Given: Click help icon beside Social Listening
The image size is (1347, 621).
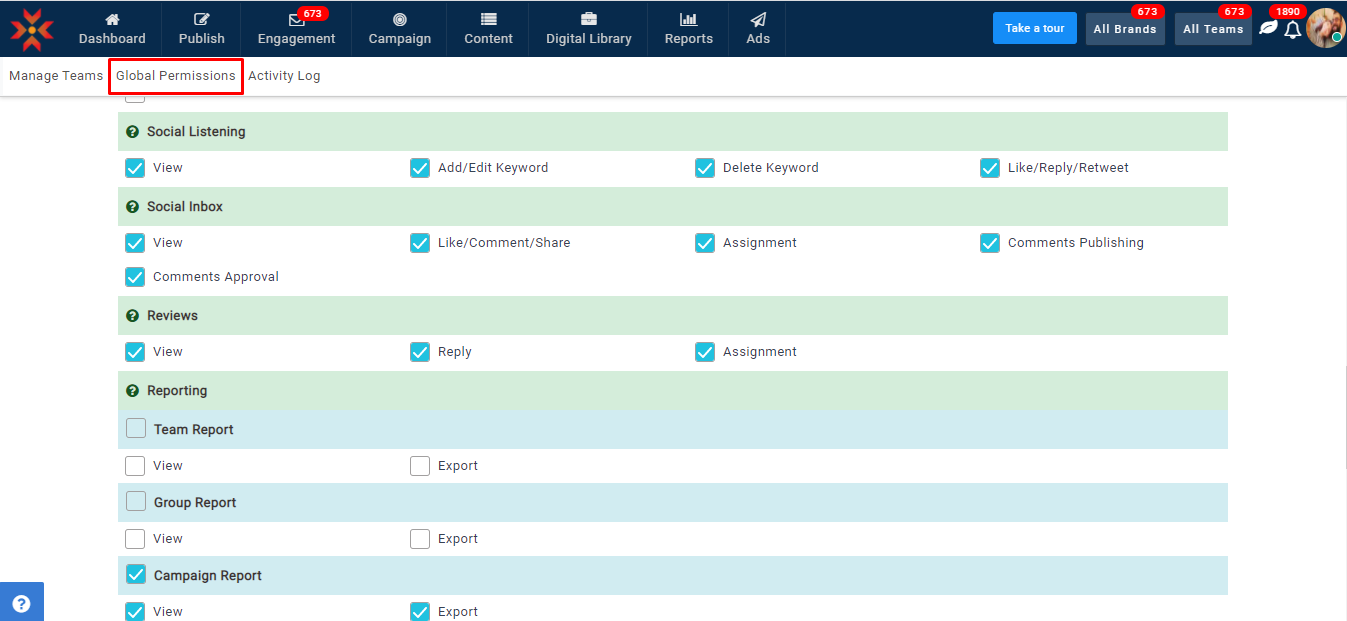Looking at the screenshot, I should pyautogui.click(x=132, y=132).
